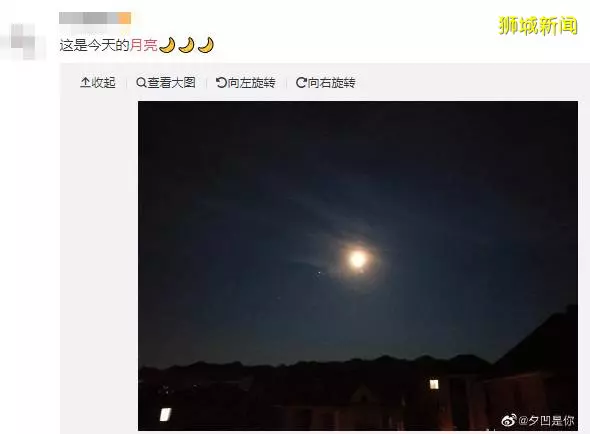The image size is (590, 434).
Task: Click the @夕凹是你 watermark text
Action: click(x=546, y=420)
